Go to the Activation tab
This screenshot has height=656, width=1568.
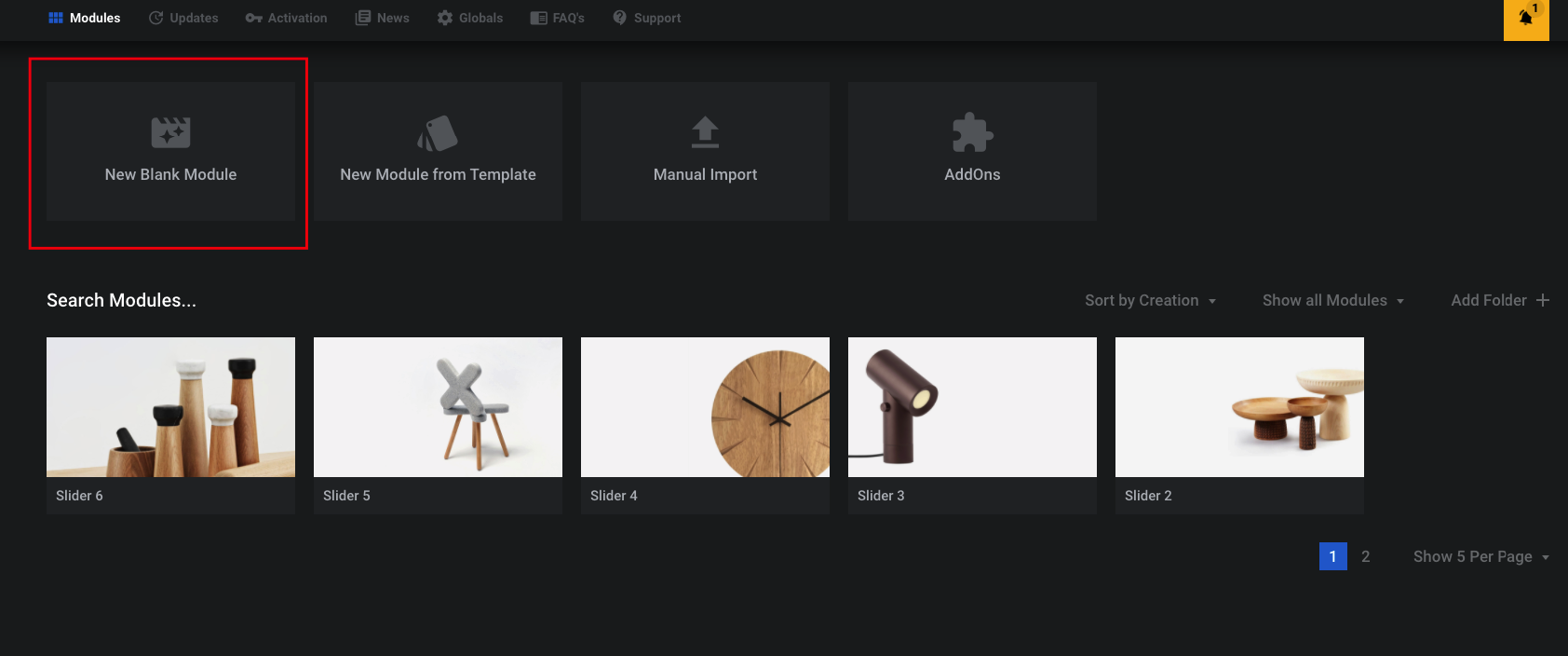click(286, 18)
